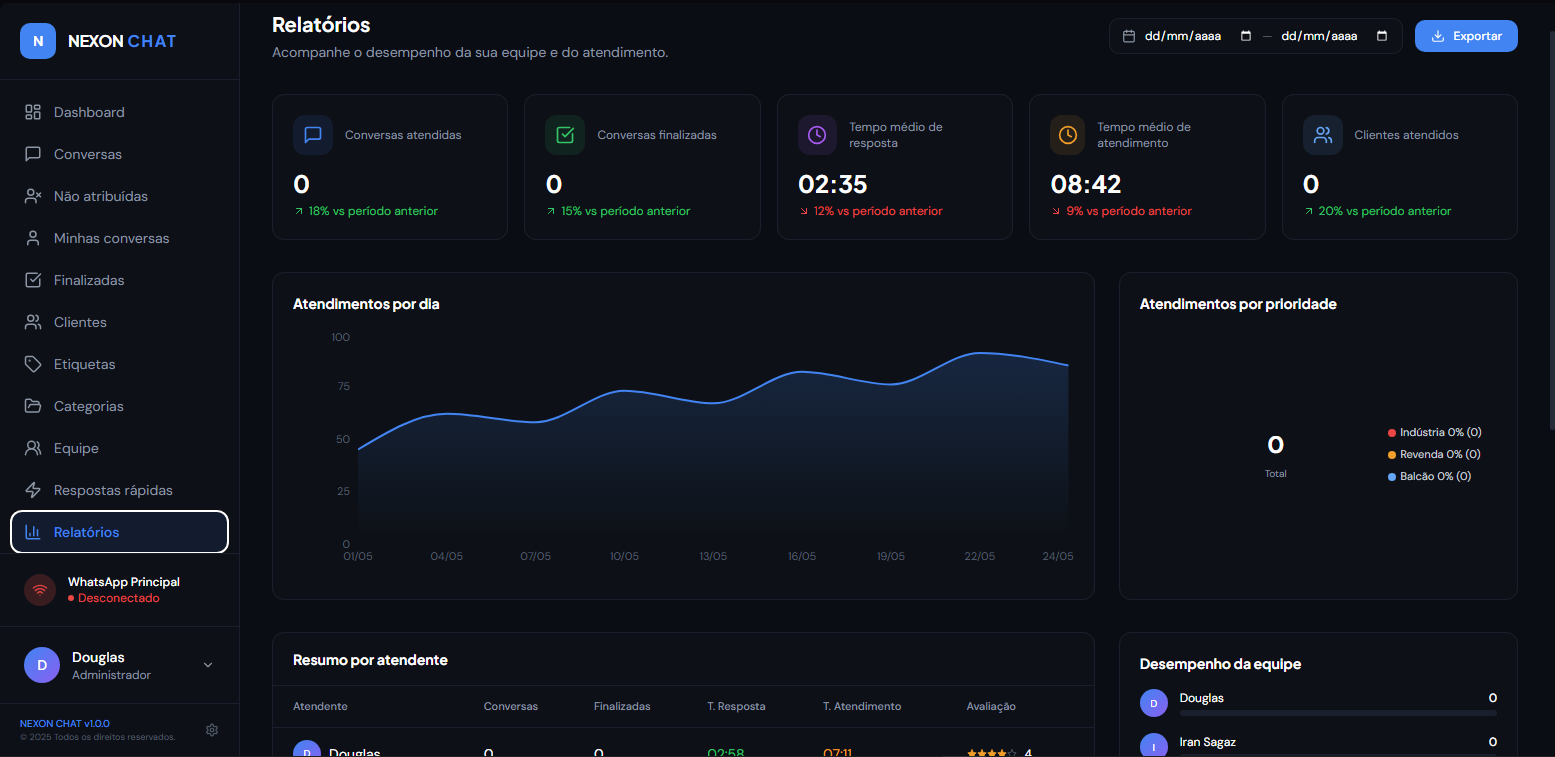Click the Finalizadas checkbox icon
The width and height of the screenshot is (1555, 757).
click(x=33, y=280)
